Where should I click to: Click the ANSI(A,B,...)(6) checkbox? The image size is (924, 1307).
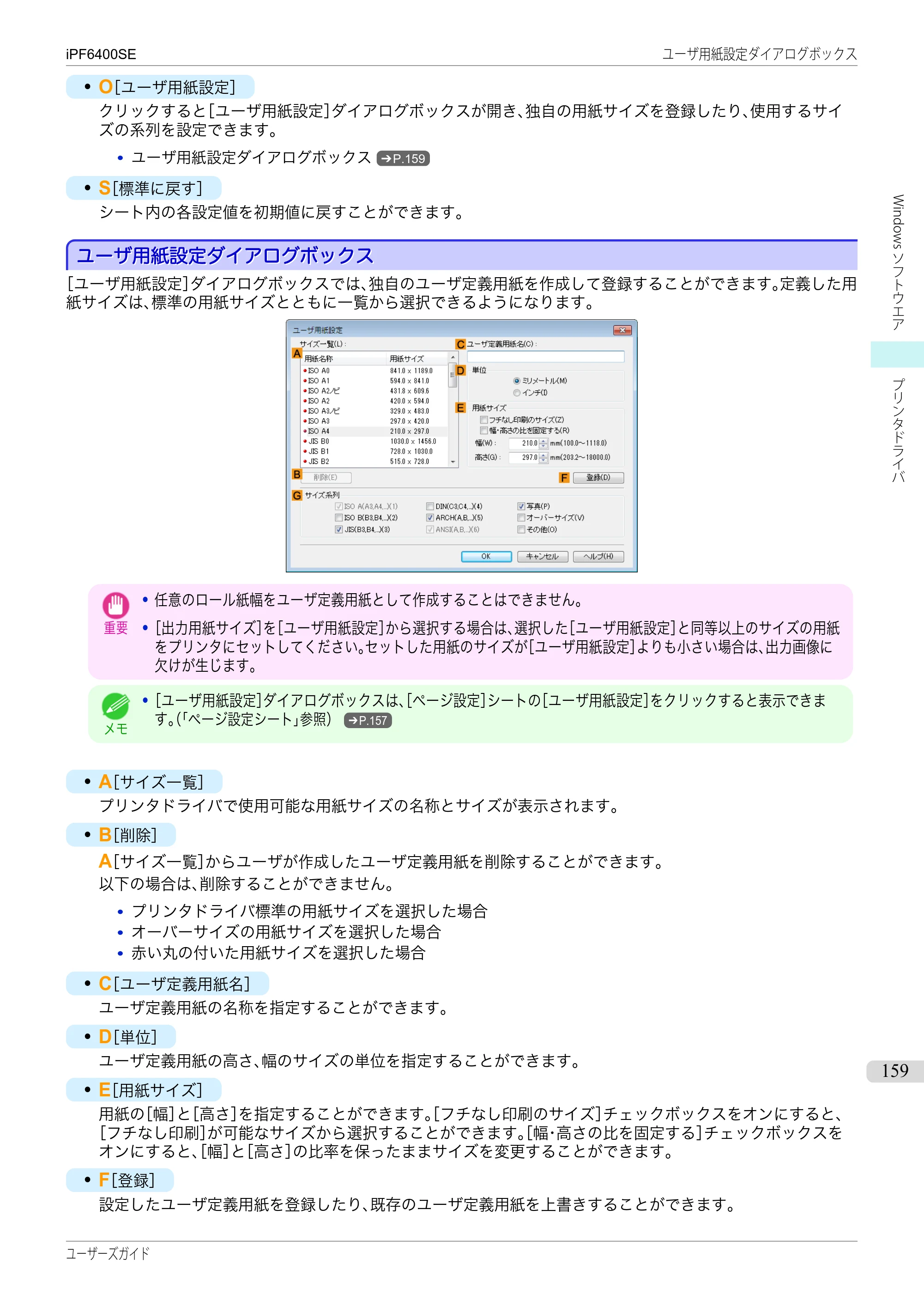tap(430, 529)
